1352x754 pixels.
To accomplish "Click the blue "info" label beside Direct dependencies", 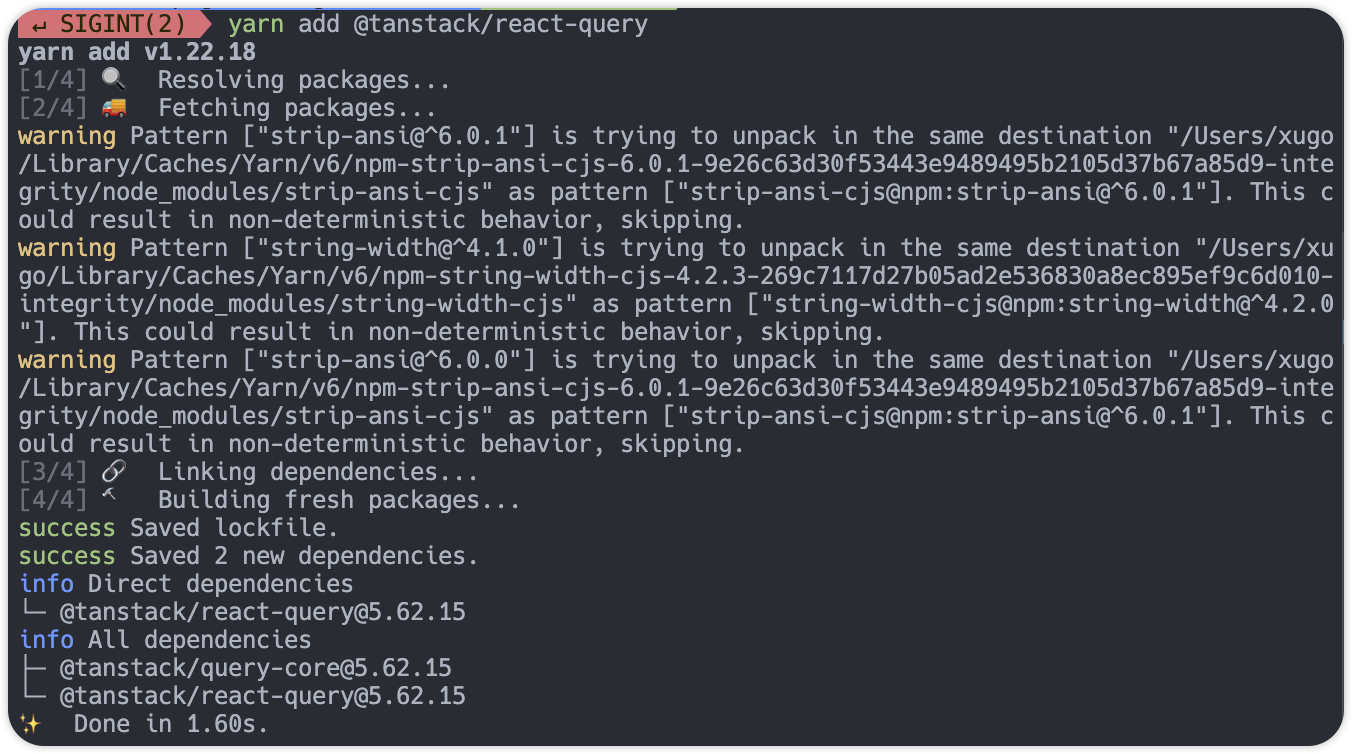I will point(46,584).
